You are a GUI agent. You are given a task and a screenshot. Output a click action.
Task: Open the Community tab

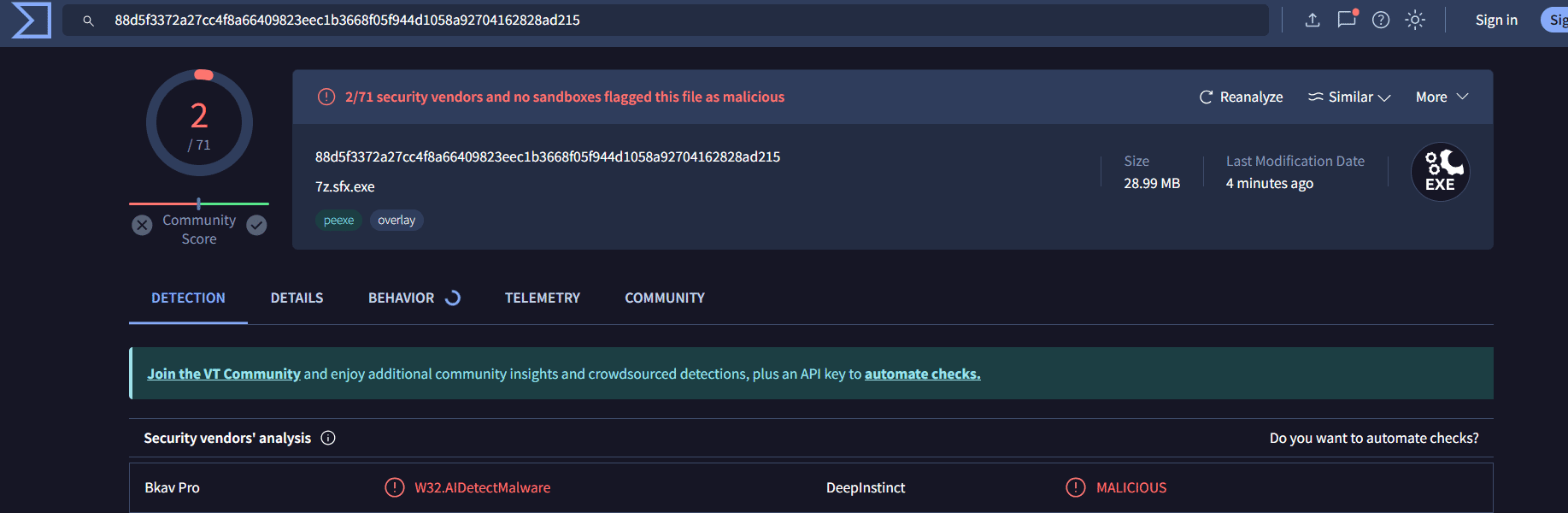[664, 298]
